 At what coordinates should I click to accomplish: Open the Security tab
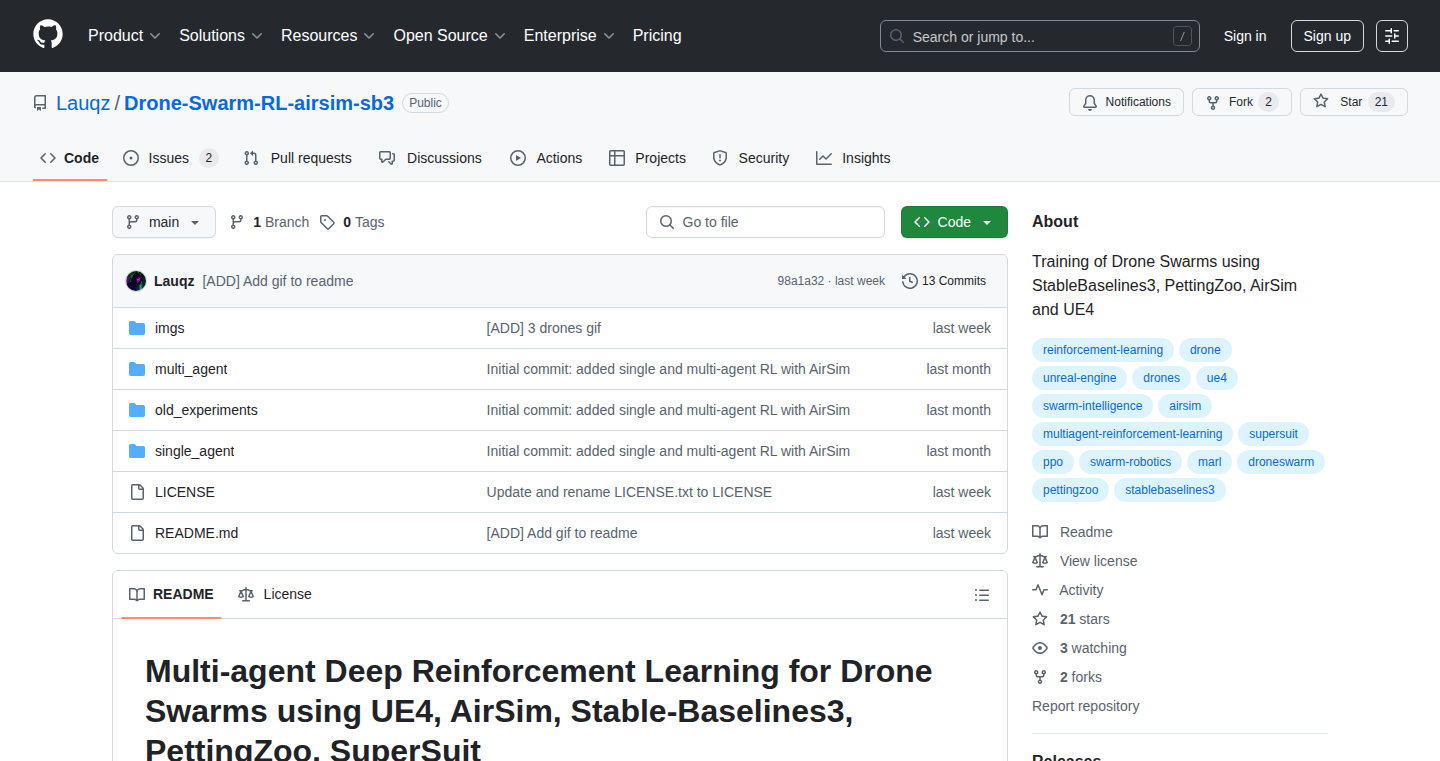(x=751, y=158)
